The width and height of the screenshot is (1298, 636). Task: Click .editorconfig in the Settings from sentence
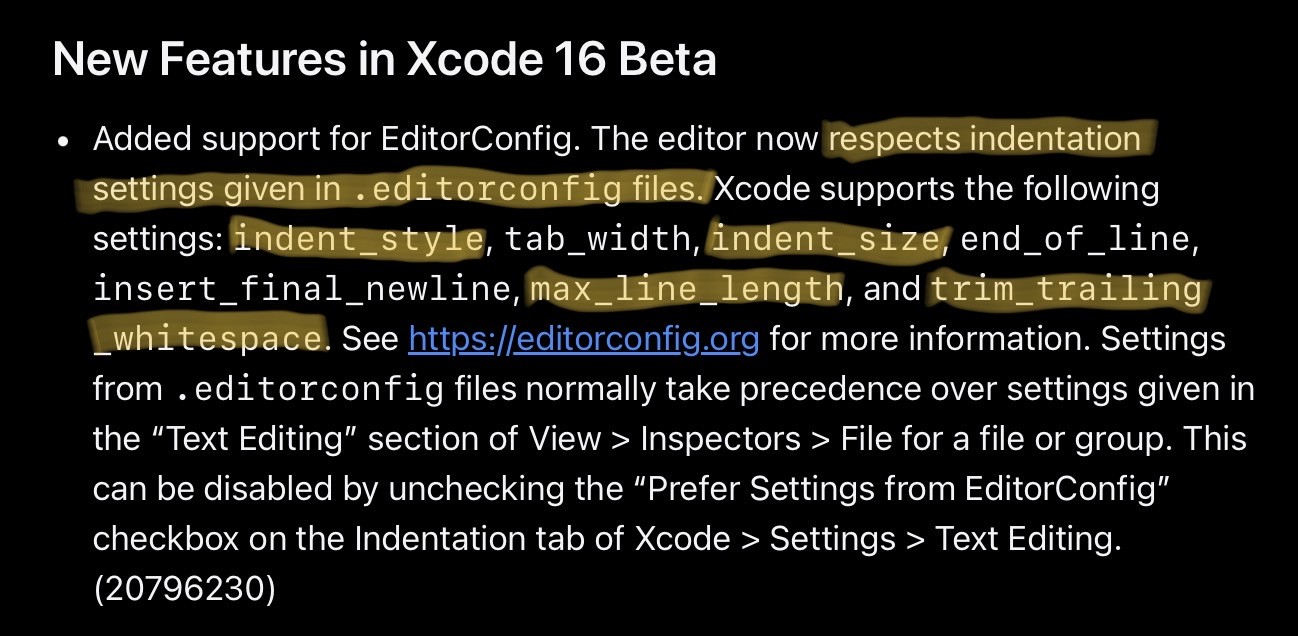308,390
